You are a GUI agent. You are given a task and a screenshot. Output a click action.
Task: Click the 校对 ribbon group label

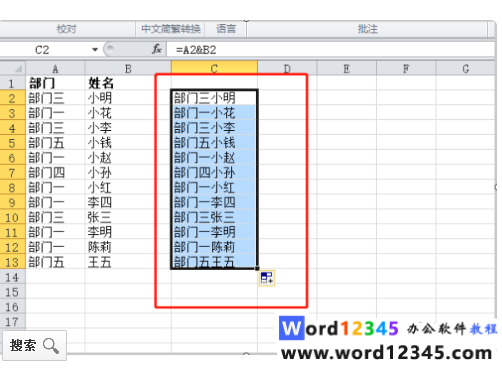pos(67,29)
